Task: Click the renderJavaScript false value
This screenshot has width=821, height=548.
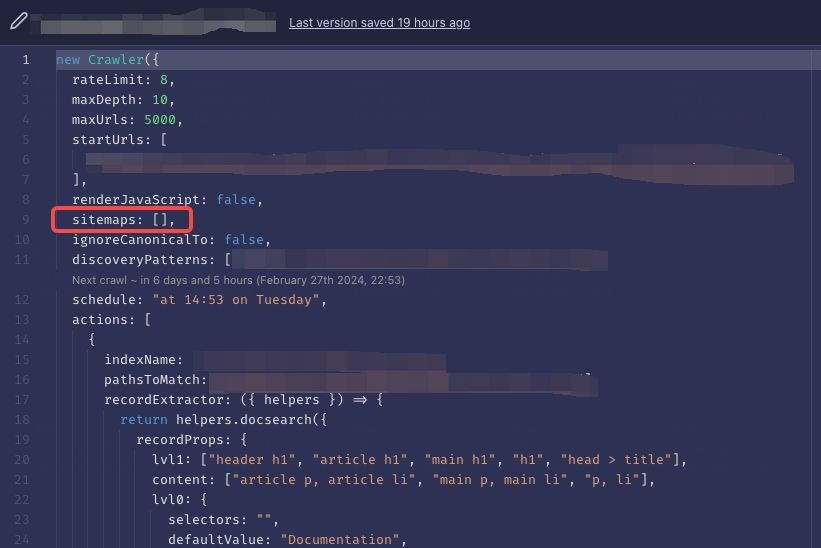Action: pyautogui.click(x=236, y=200)
